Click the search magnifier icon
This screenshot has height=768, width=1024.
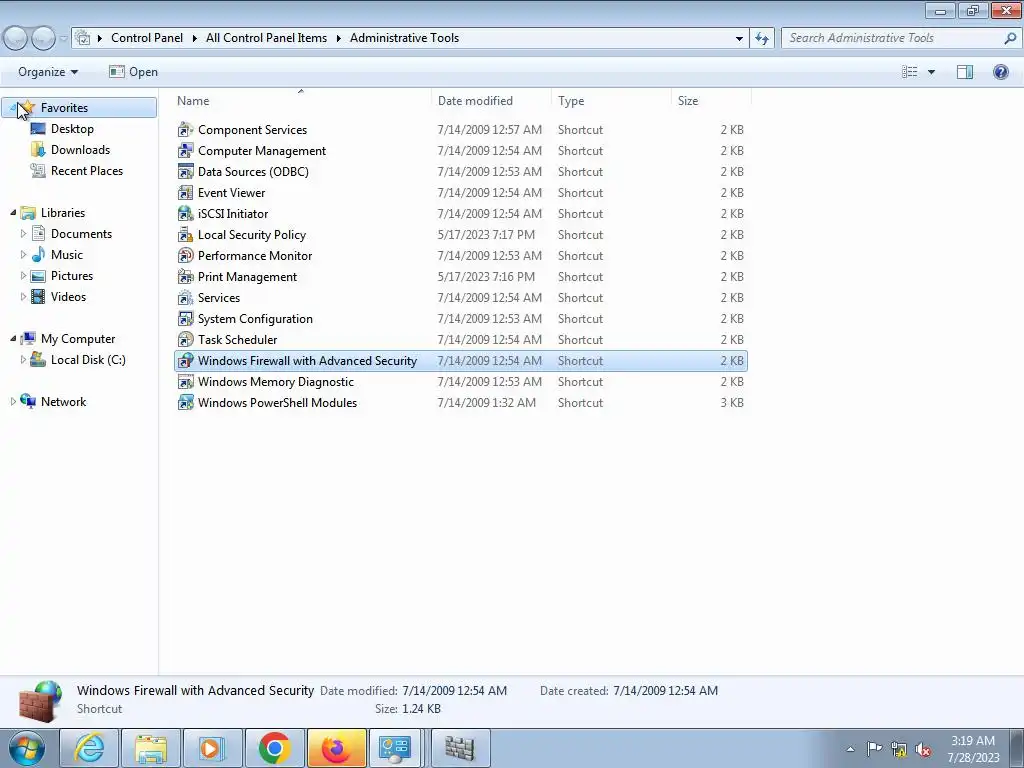(1010, 38)
